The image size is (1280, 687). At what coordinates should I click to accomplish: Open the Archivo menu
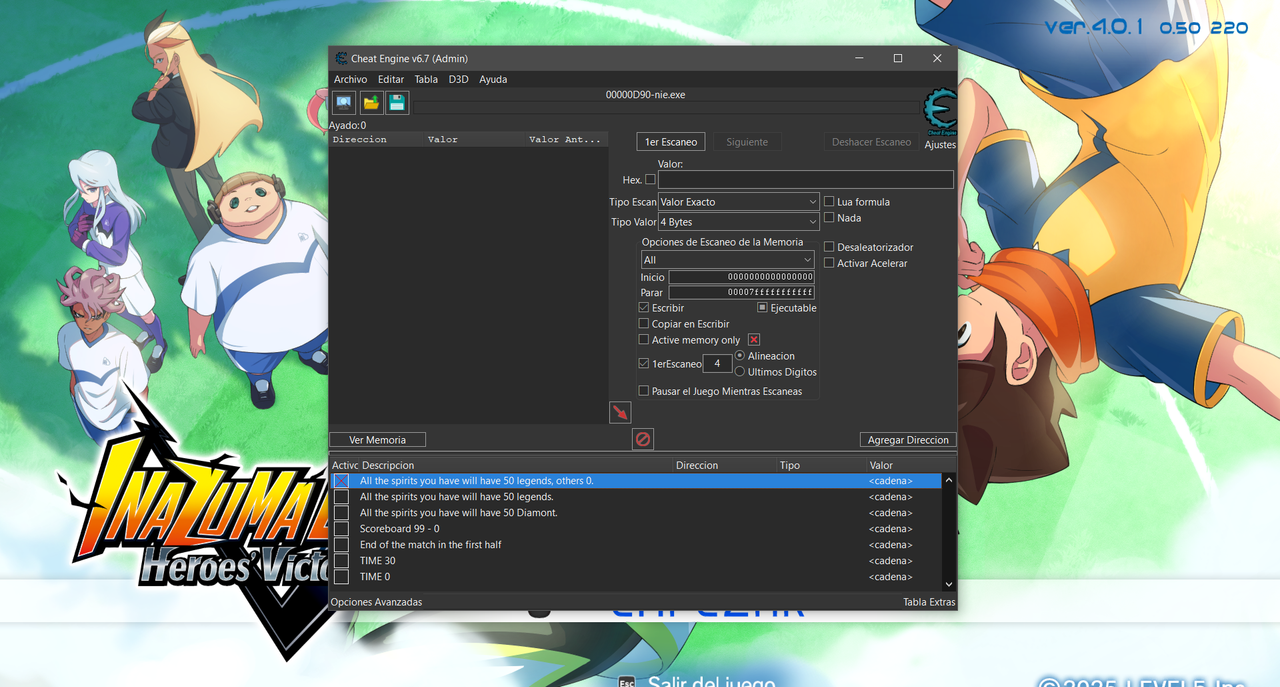pyautogui.click(x=351, y=79)
